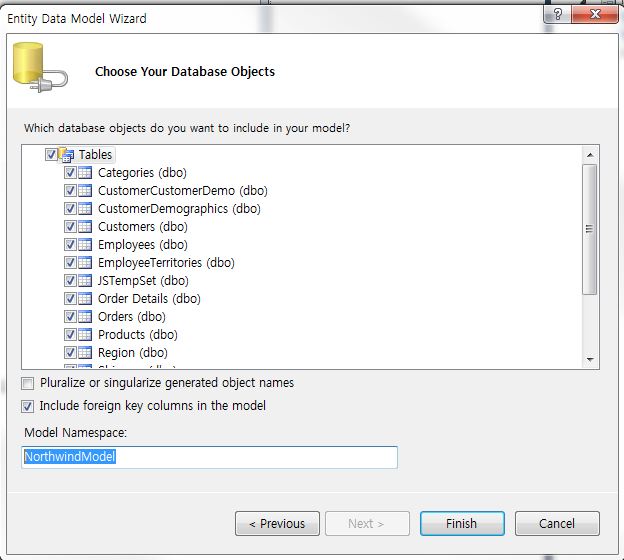Click the object list scrollbar thumb
The height and width of the screenshot is (560, 624).
pyautogui.click(x=589, y=229)
